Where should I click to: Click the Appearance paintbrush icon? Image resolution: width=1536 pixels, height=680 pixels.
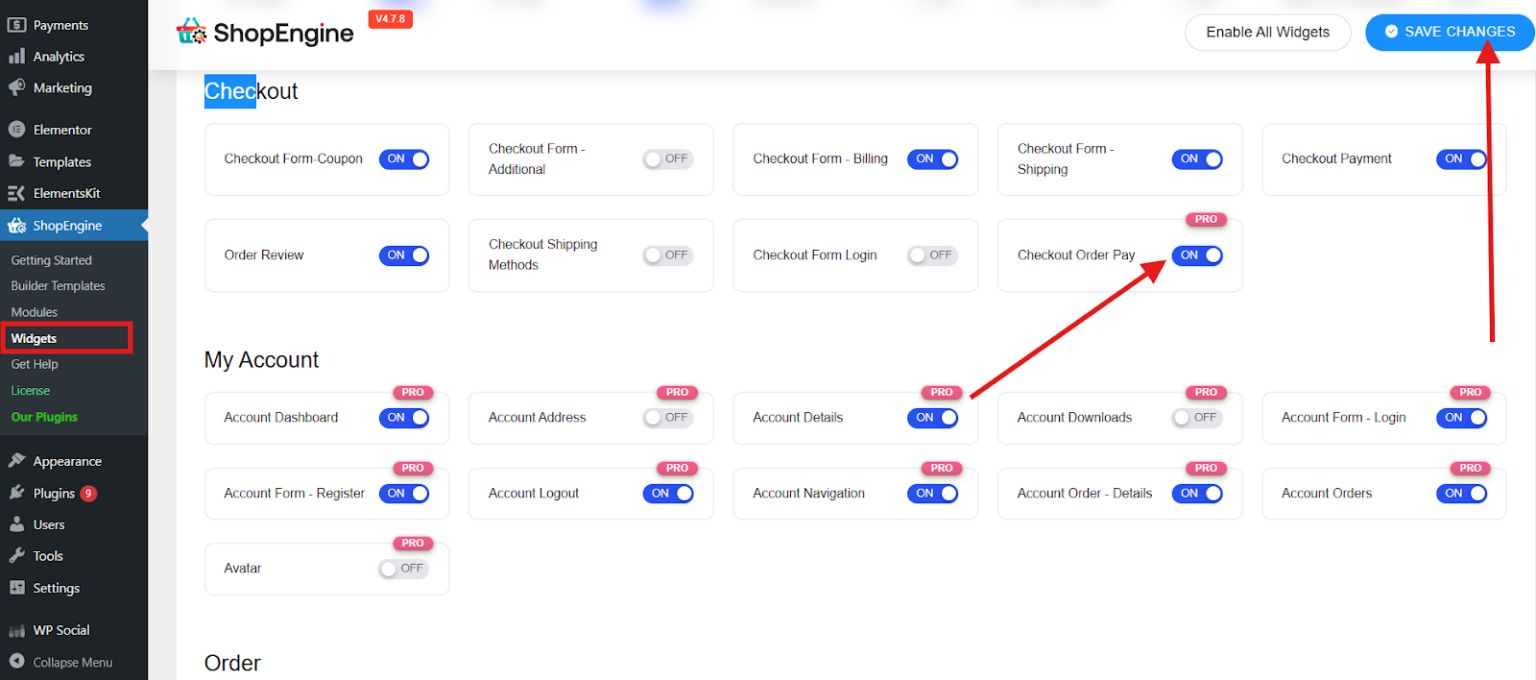coord(17,462)
